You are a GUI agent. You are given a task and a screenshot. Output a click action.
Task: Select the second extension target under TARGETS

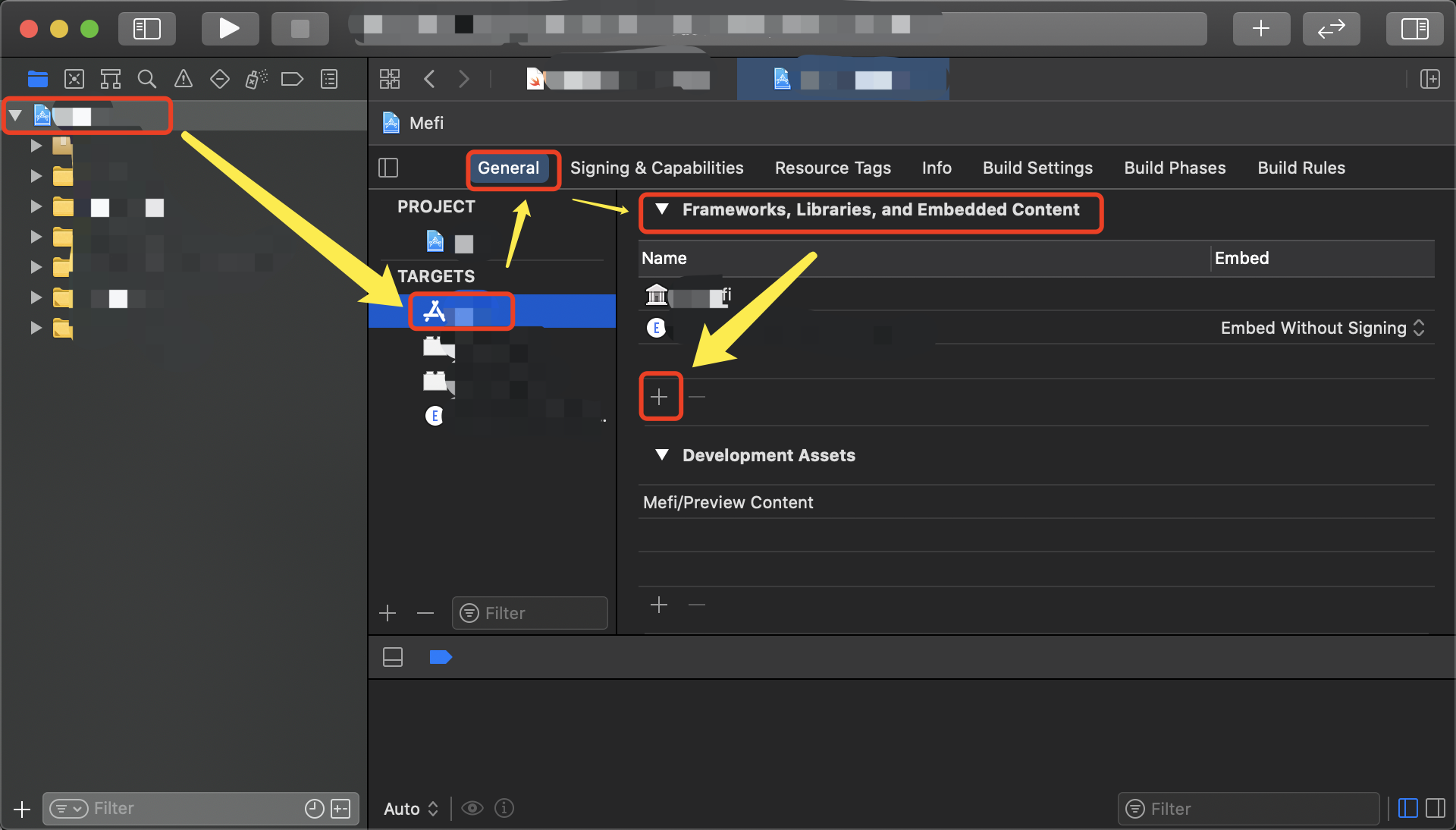click(491, 381)
